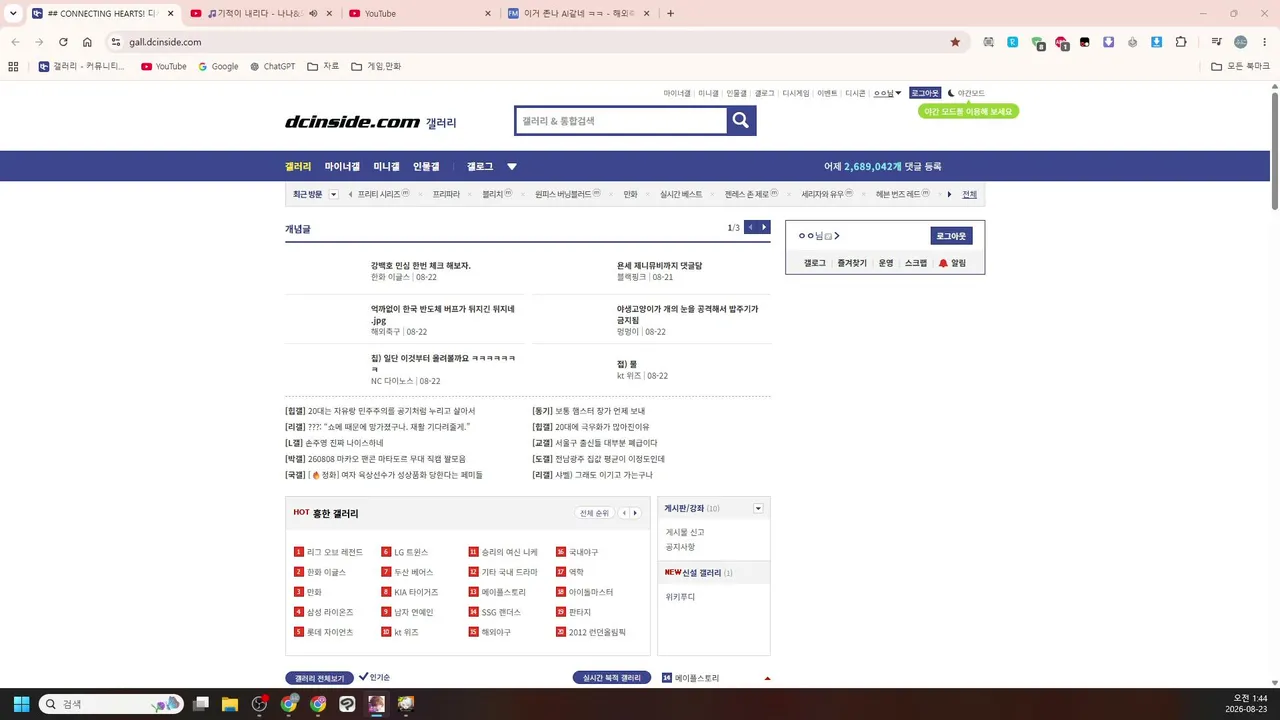This screenshot has width=1280, height=720.
Task: Open the apps grid in bookmarks bar
Action: click(x=13, y=66)
